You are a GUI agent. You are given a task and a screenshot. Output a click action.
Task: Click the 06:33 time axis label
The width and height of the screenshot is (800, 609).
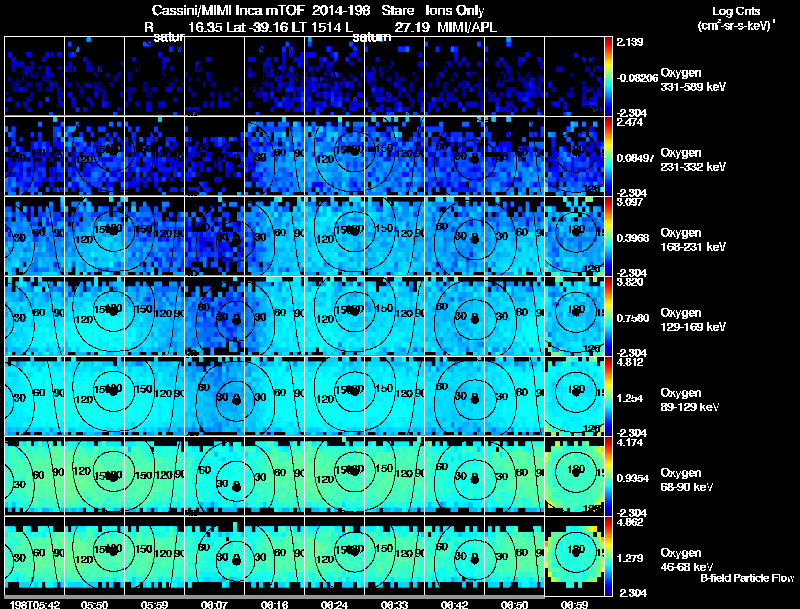pyautogui.click(x=394, y=604)
